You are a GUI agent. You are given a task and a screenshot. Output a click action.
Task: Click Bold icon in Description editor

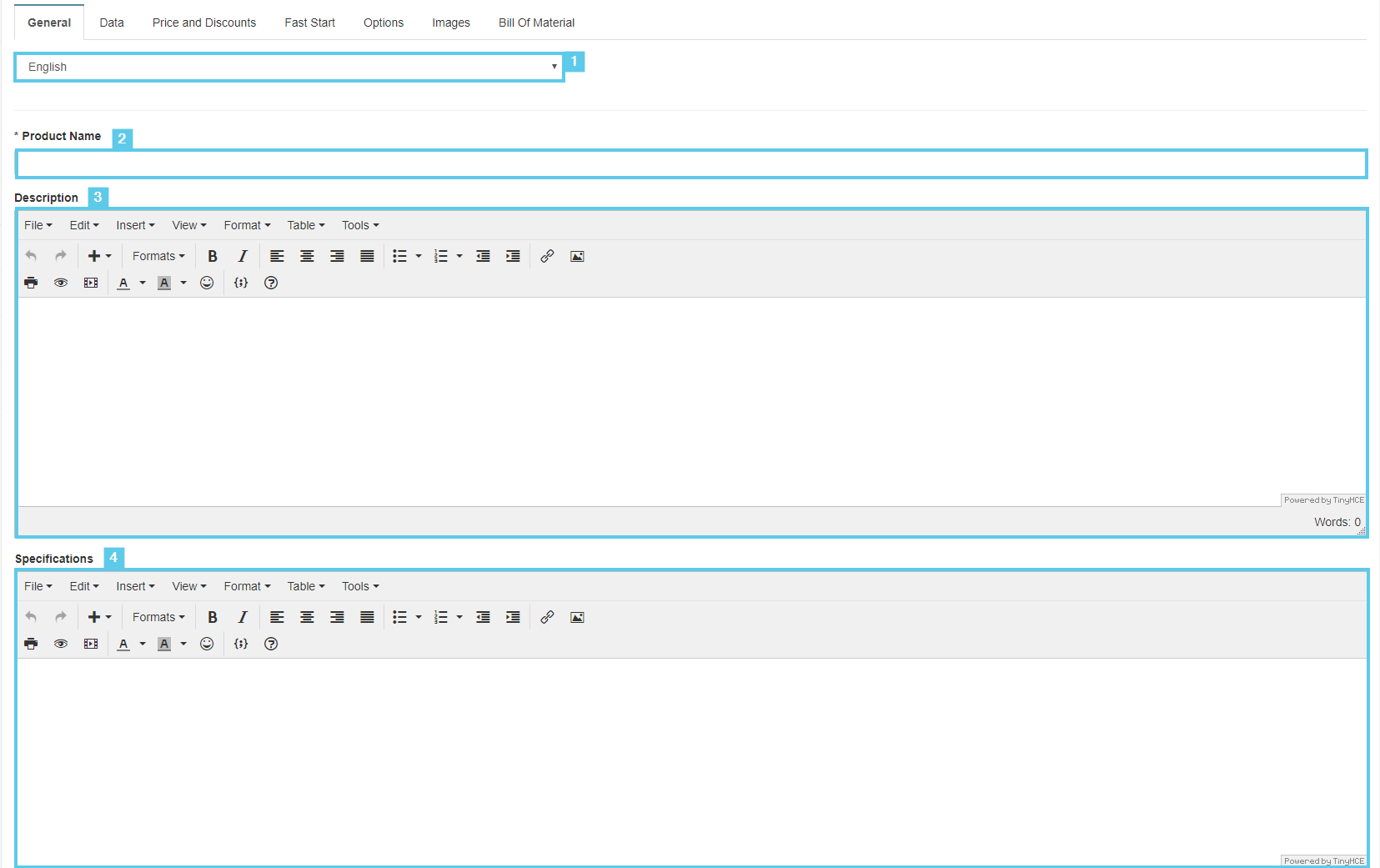point(213,256)
